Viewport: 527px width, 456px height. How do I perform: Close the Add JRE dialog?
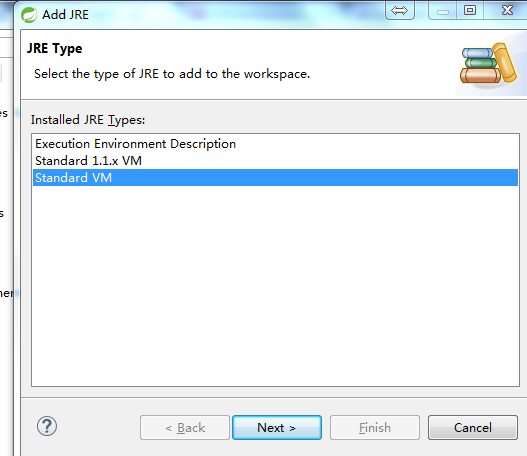507,10
